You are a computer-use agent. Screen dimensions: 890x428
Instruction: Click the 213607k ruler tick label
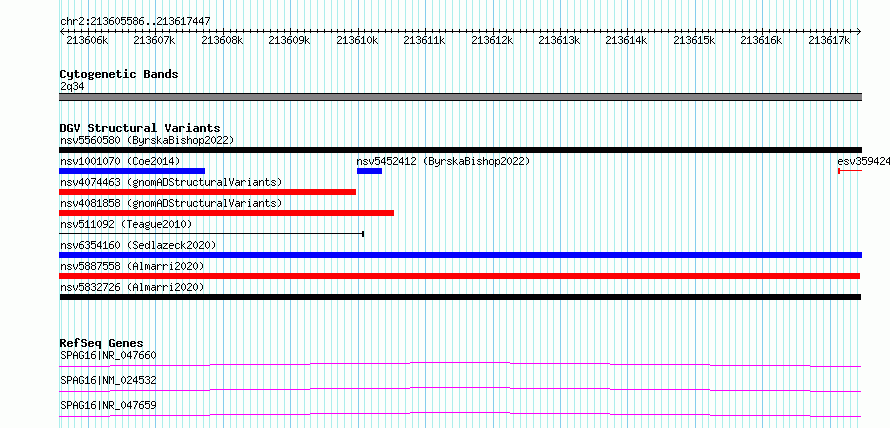(x=154, y=40)
